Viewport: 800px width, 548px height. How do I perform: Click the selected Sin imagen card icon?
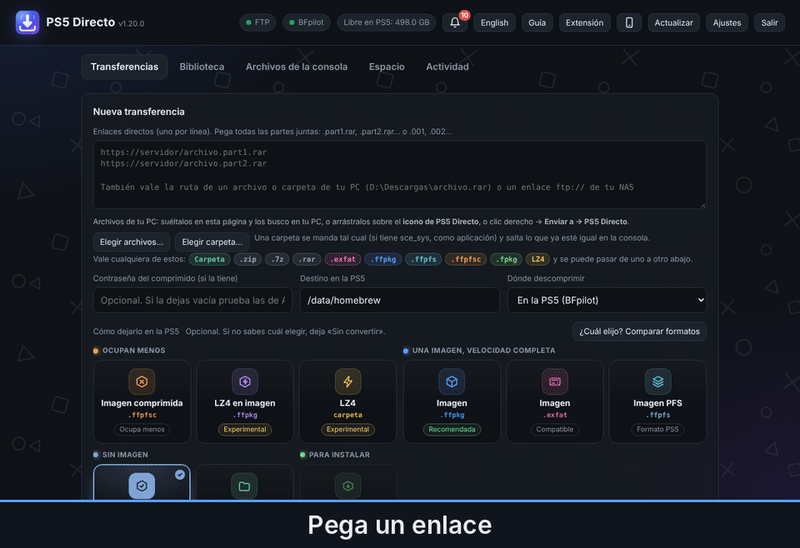[142, 486]
